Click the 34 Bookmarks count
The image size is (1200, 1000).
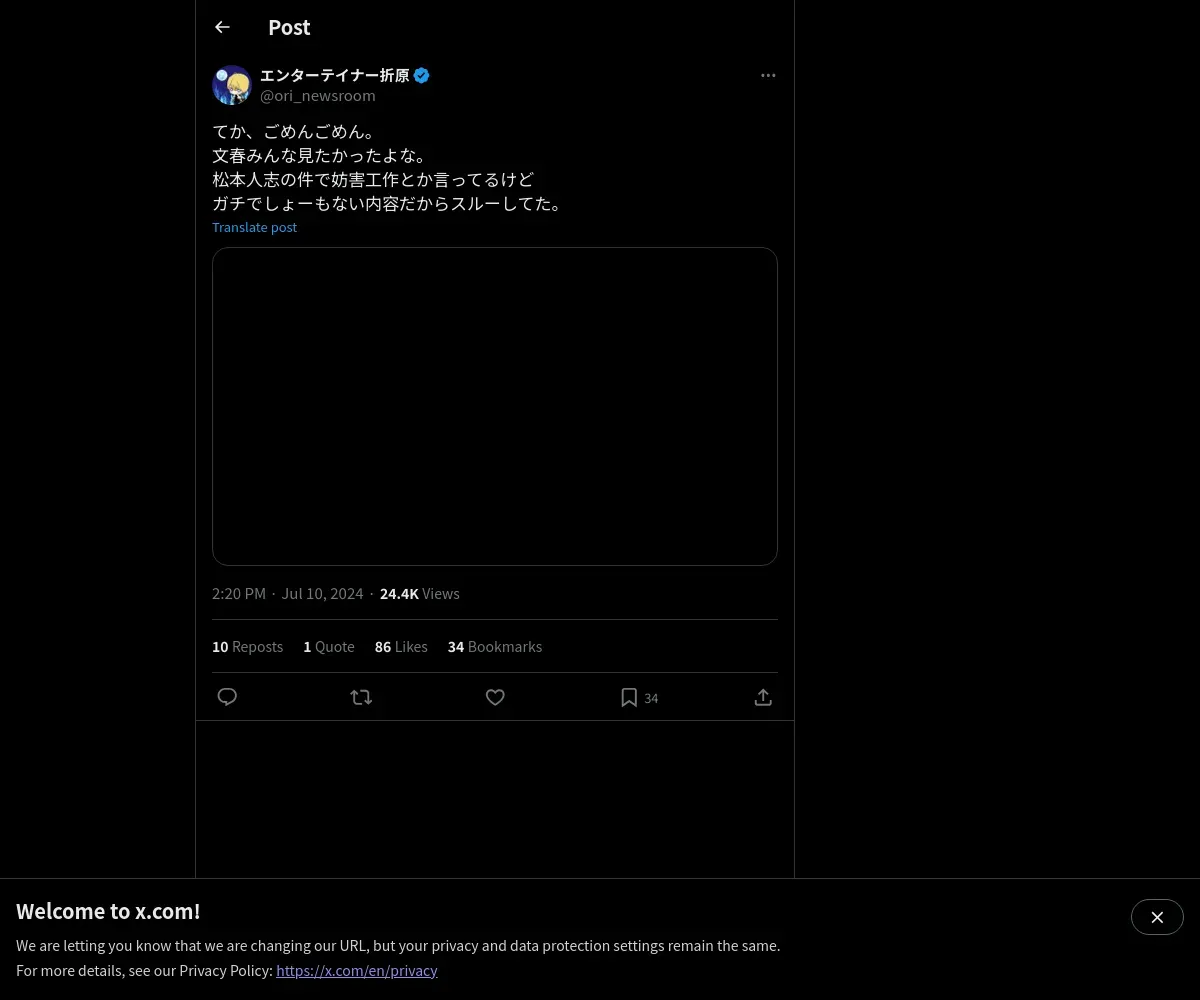(x=495, y=647)
